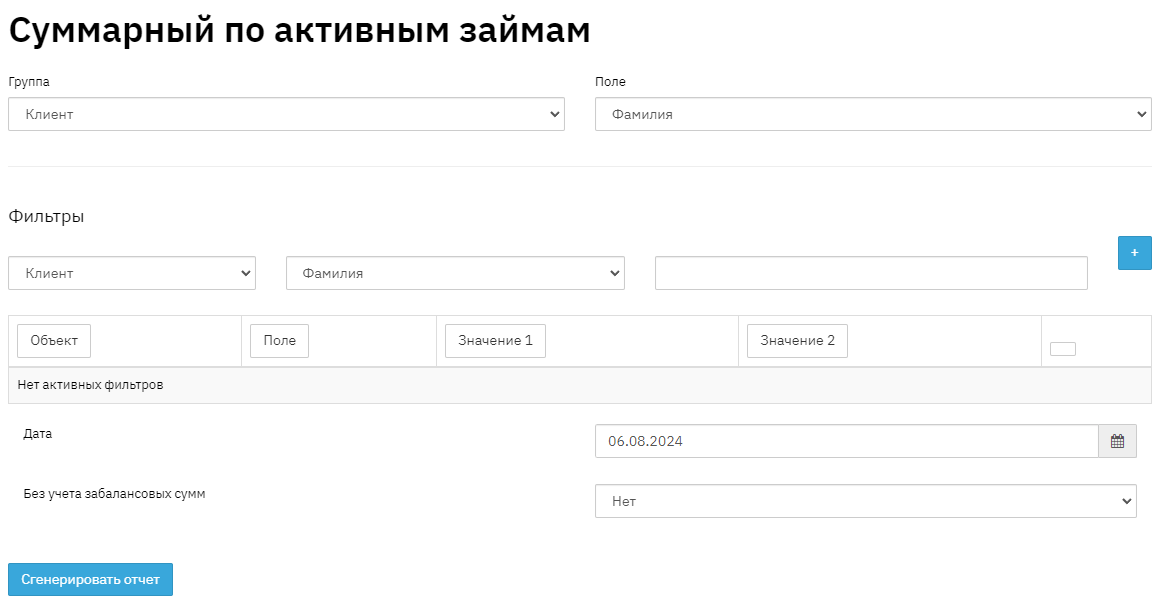
Task: Click the date field showing 06.08.2024
Action: tap(846, 441)
